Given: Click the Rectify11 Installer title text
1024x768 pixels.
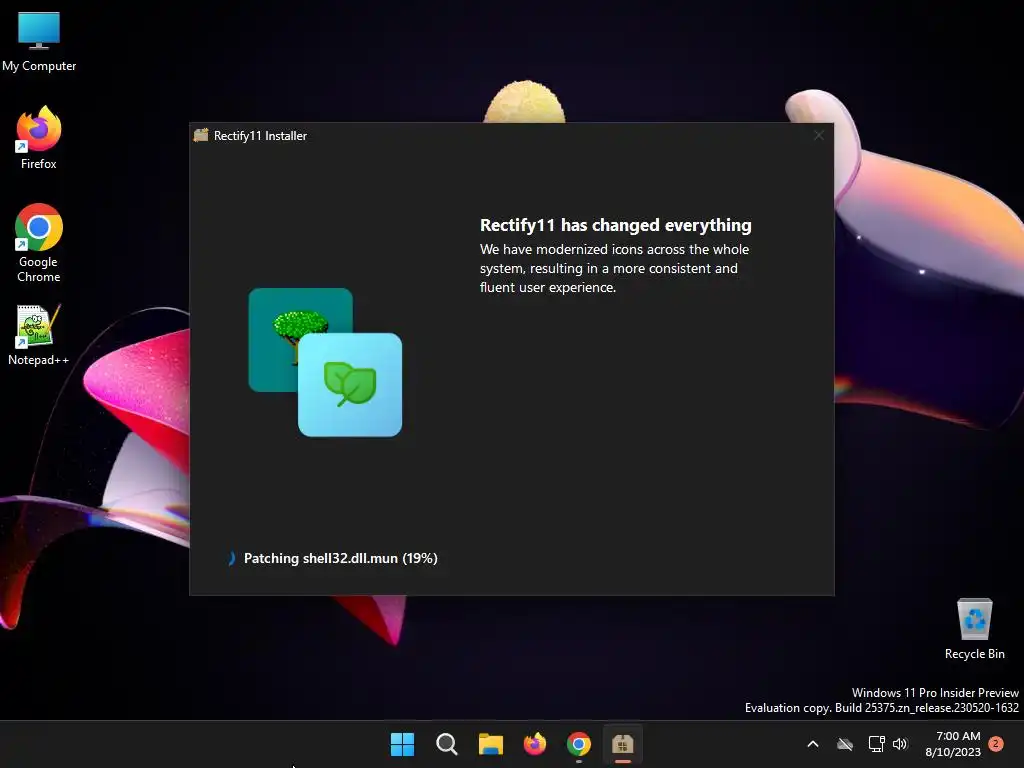Looking at the screenshot, I should point(260,136).
